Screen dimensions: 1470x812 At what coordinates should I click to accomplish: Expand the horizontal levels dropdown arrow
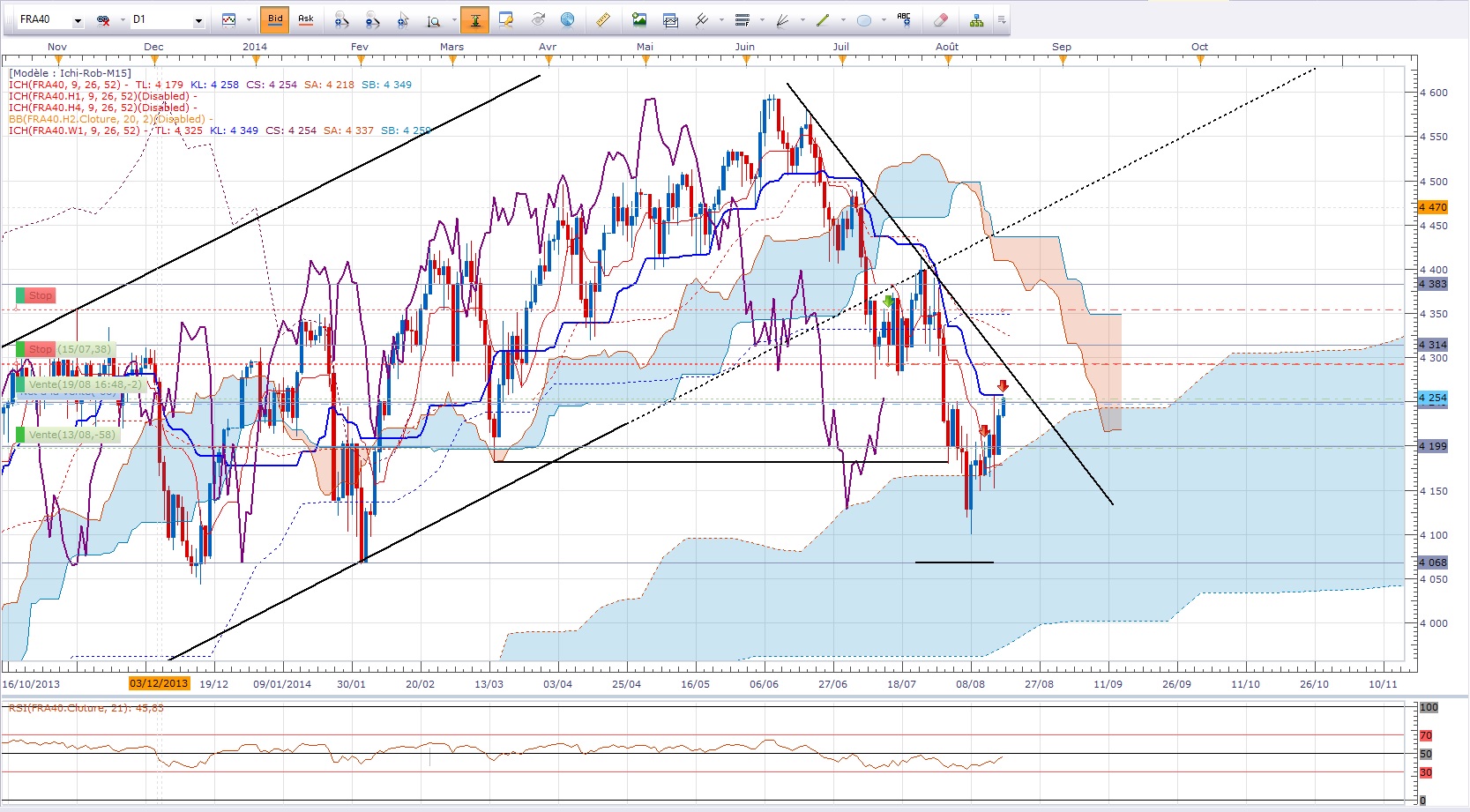762,19
